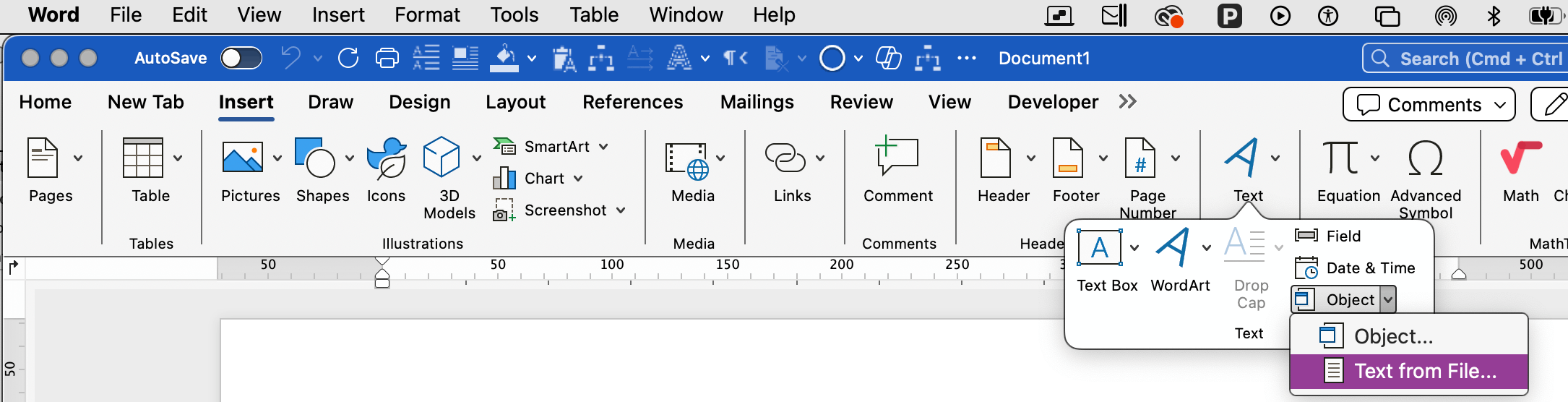The height and width of the screenshot is (402, 1568).
Task: Click the 3D Models cube icon
Action: [x=441, y=157]
